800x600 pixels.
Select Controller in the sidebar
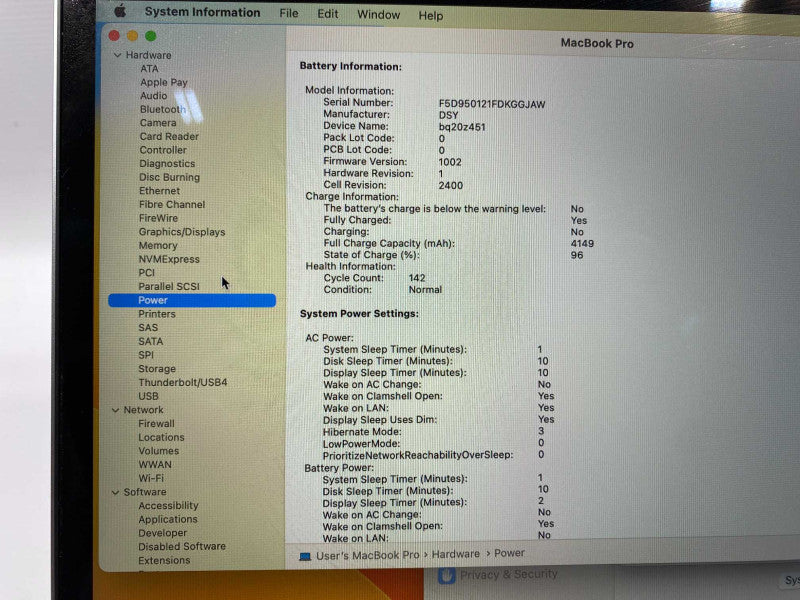coord(163,150)
